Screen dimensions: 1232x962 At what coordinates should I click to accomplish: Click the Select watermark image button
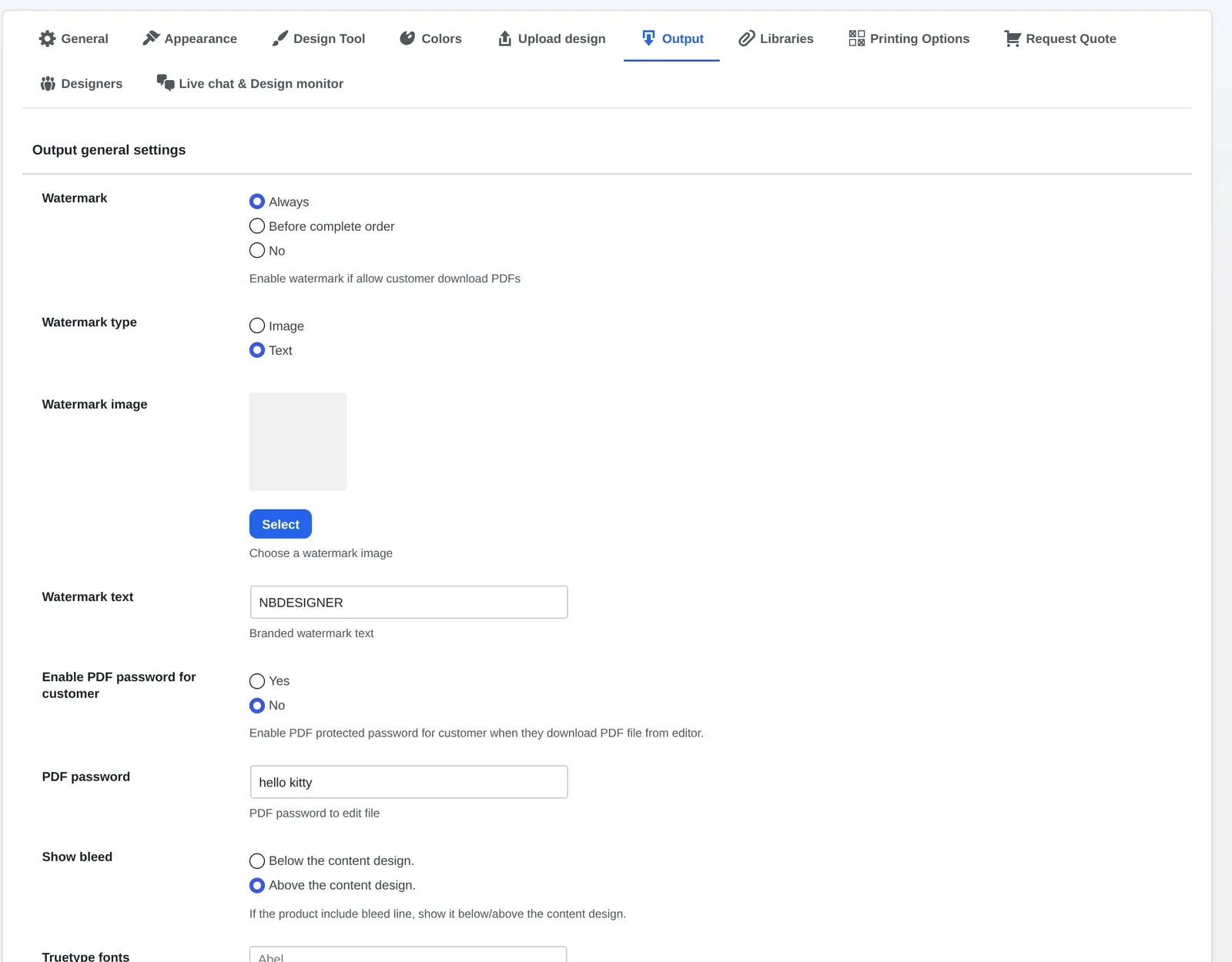pos(280,524)
